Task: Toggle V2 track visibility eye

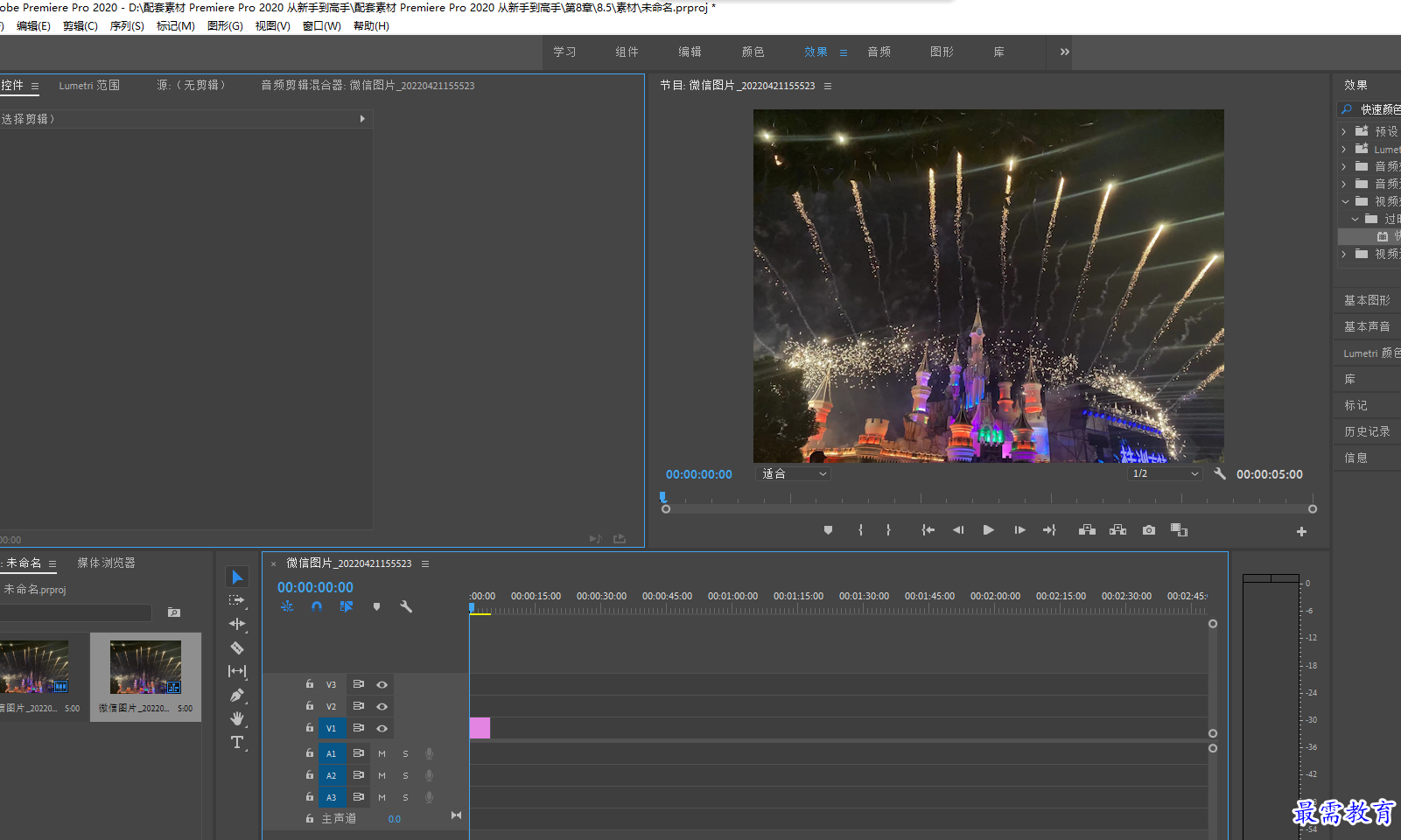Action: tap(382, 706)
